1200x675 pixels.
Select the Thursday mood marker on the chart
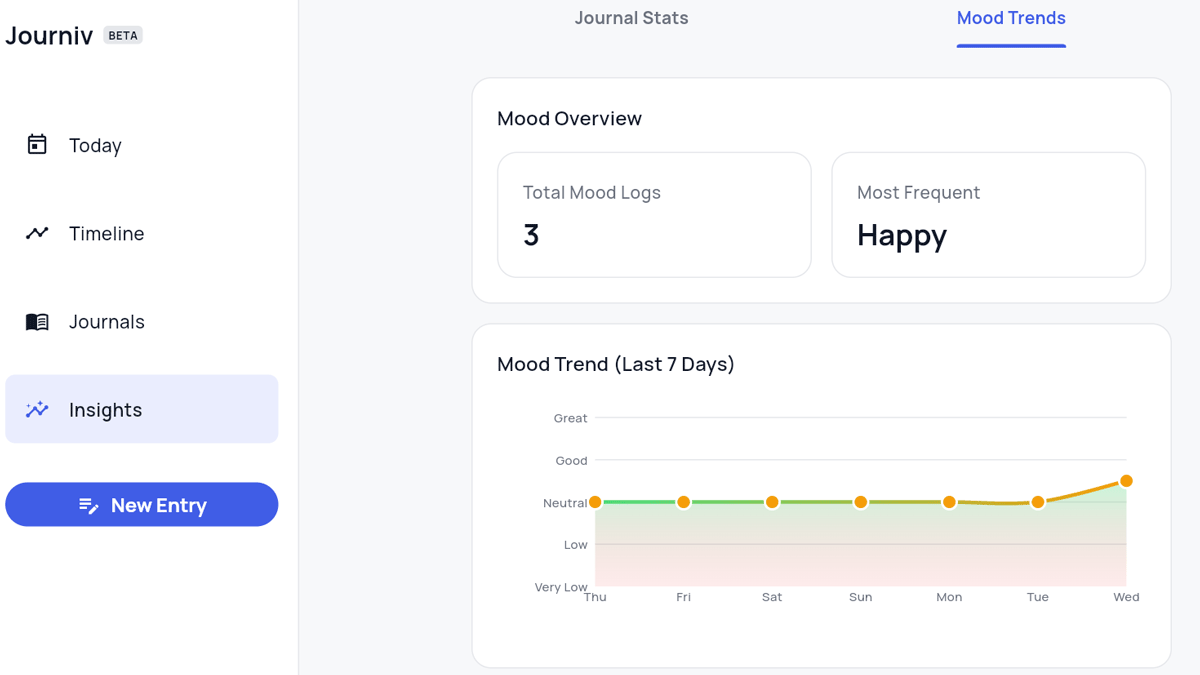pos(595,501)
